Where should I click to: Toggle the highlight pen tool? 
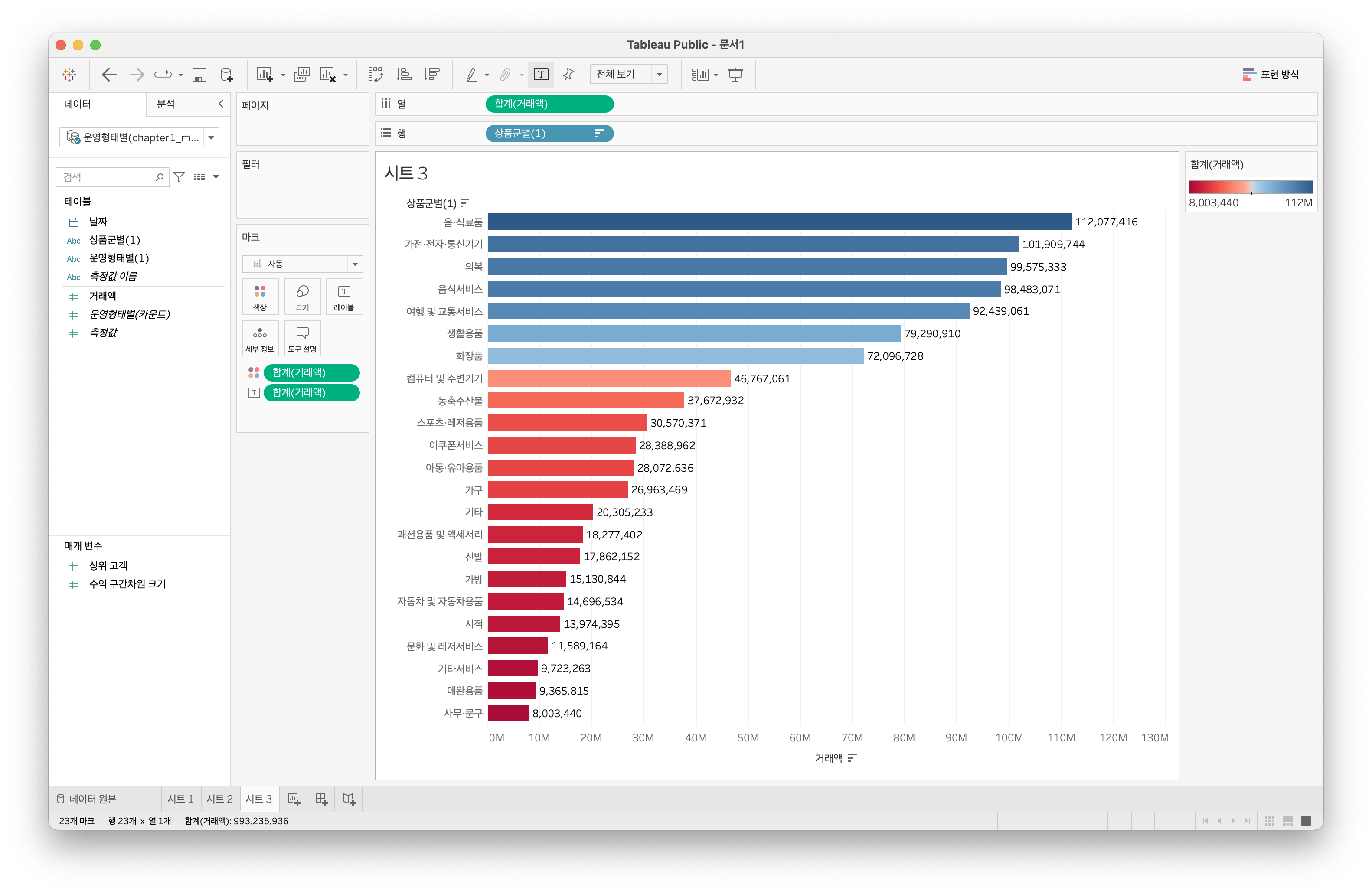(x=471, y=75)
